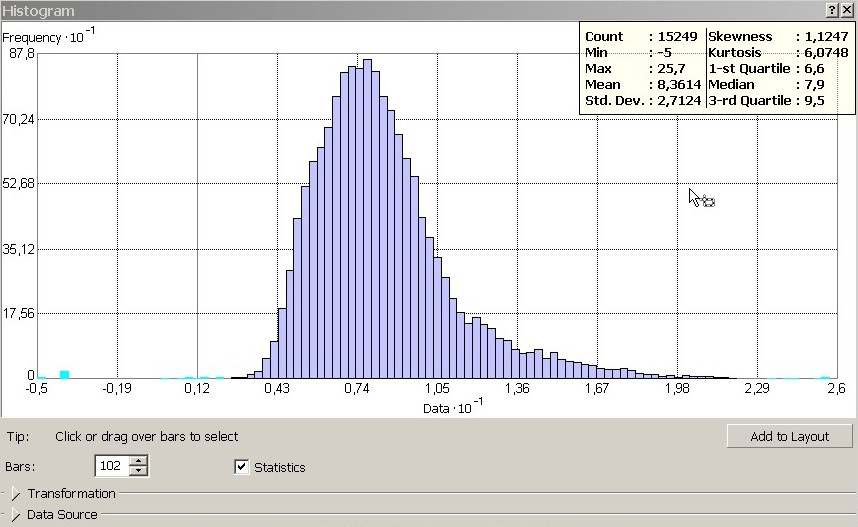Click the x-axis label 1,05

click(x=437, y=389)
